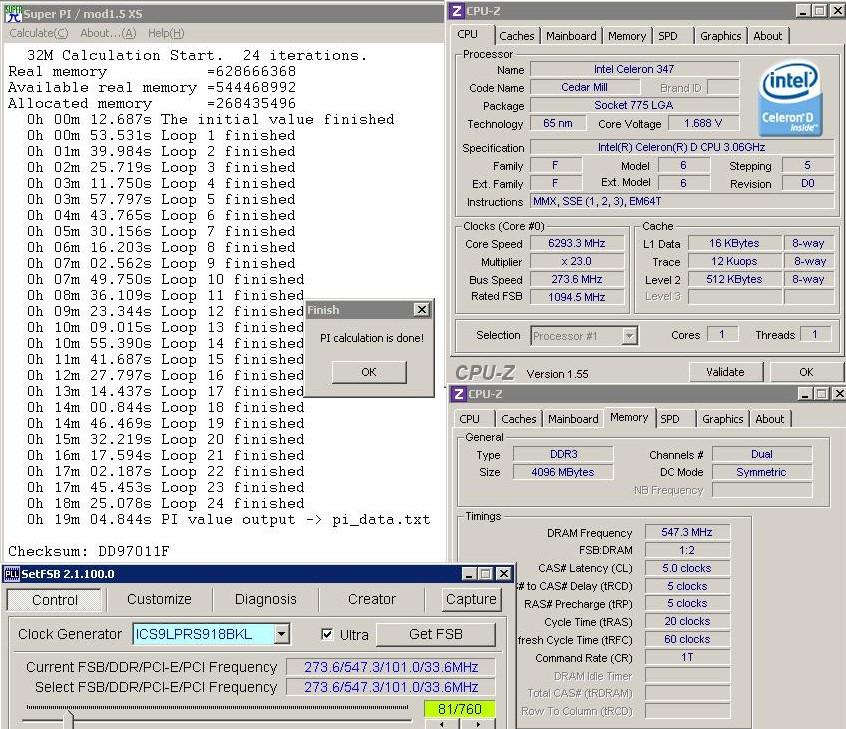
Task: Click the 81/760 green value box
Action: click(459, 709)
